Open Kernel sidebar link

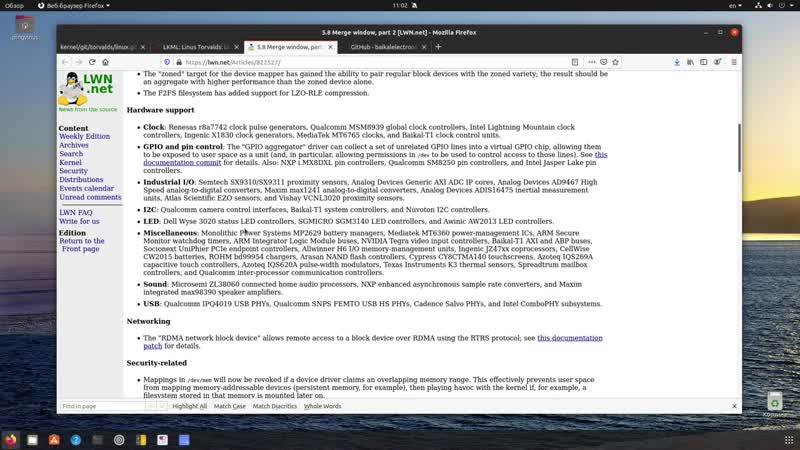tap(70, 162)
